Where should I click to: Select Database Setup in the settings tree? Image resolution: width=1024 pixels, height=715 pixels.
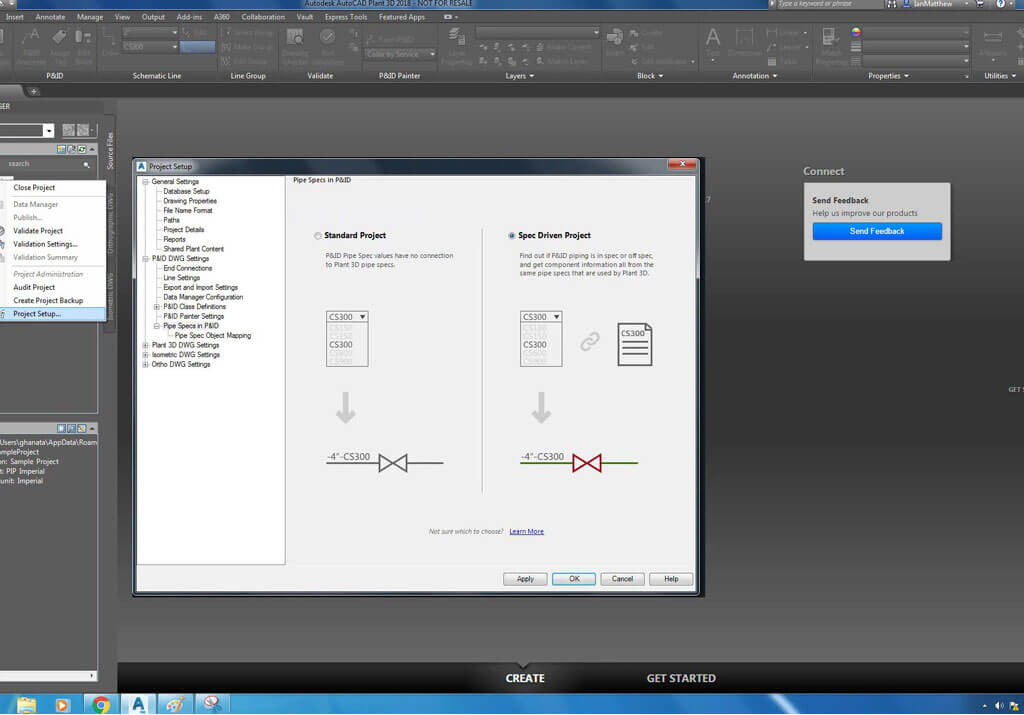pyautogui.click(x=186, y=191)
